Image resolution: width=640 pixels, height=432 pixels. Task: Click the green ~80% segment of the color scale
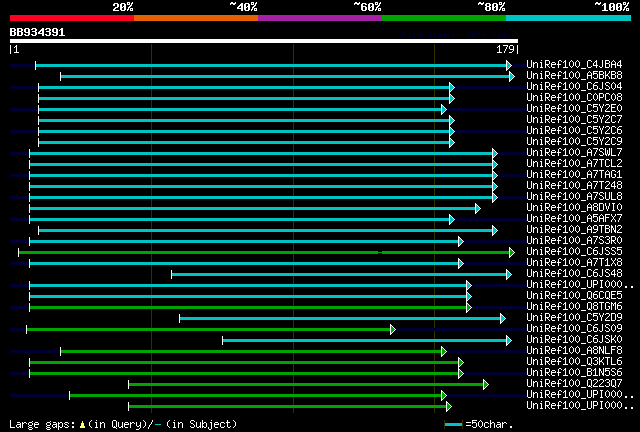point(444,18)
